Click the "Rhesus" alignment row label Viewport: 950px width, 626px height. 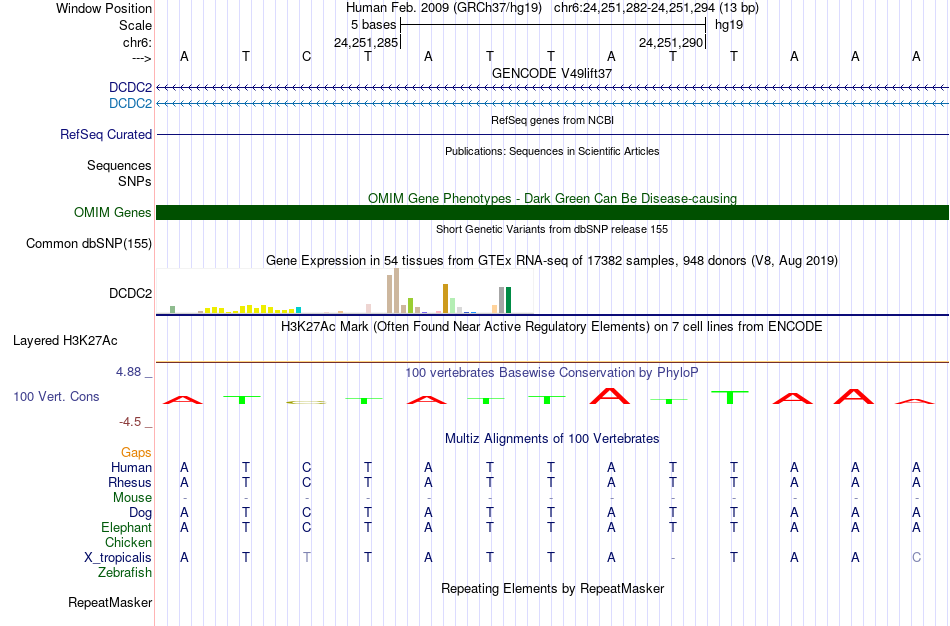coord(130,482)
